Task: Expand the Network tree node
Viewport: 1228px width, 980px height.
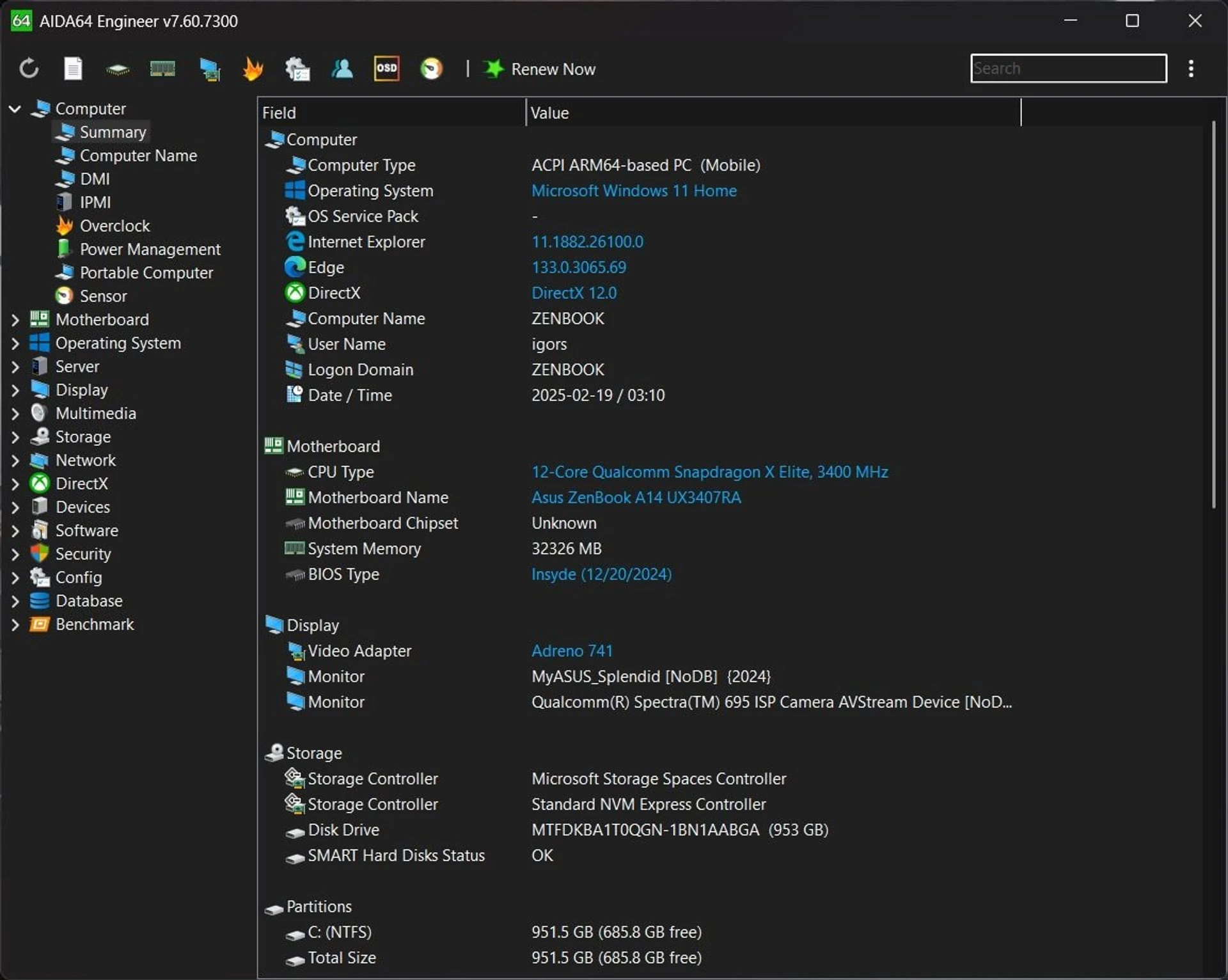Action: pos(15,461)
